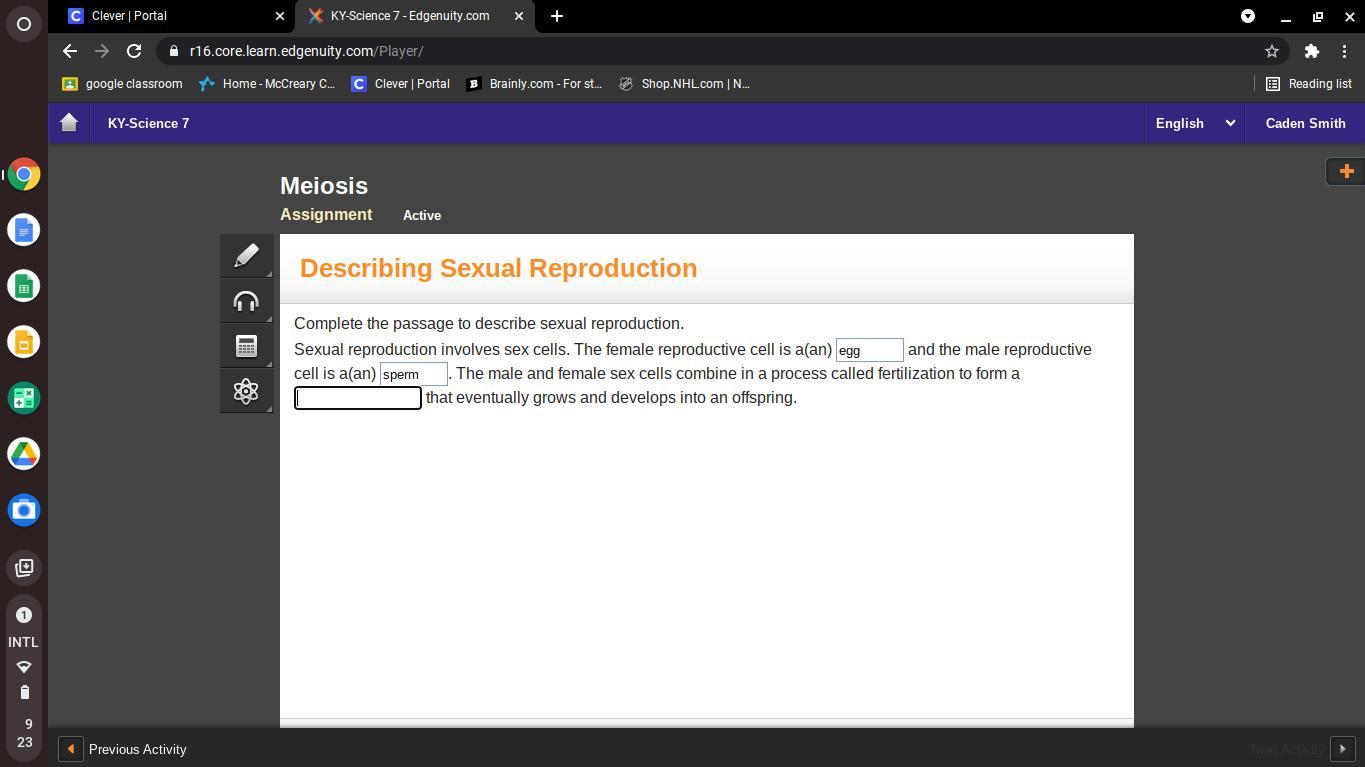
Task: Open Chrome's three-dot menu
Action: pos(1345,51)
